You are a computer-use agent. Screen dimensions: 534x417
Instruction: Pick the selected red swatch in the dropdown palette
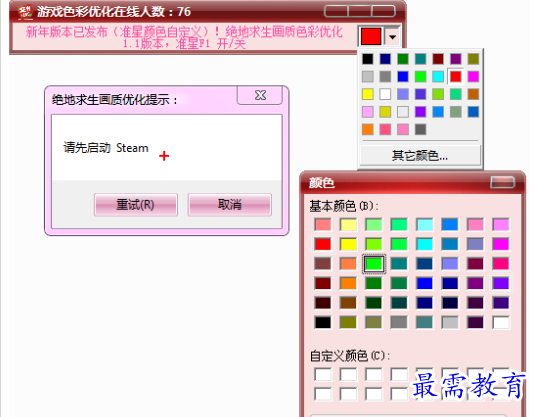point(456,76)
